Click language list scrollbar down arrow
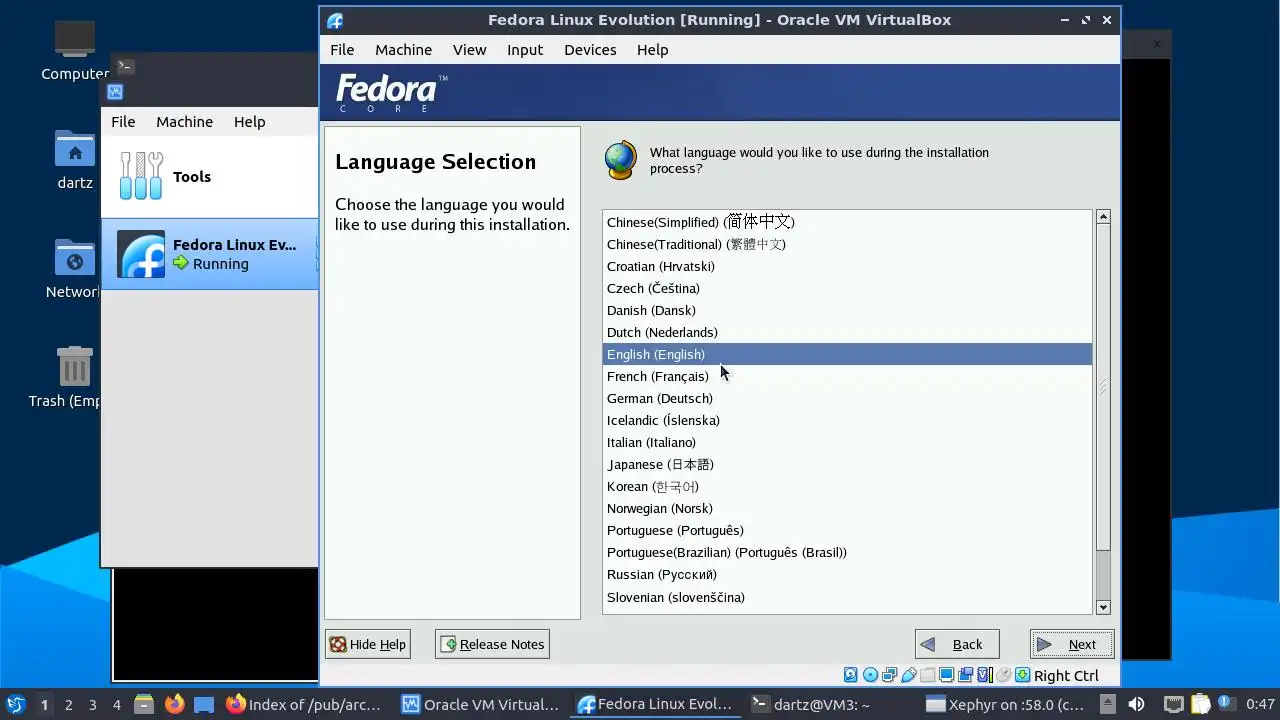 tap(1103, 607)
